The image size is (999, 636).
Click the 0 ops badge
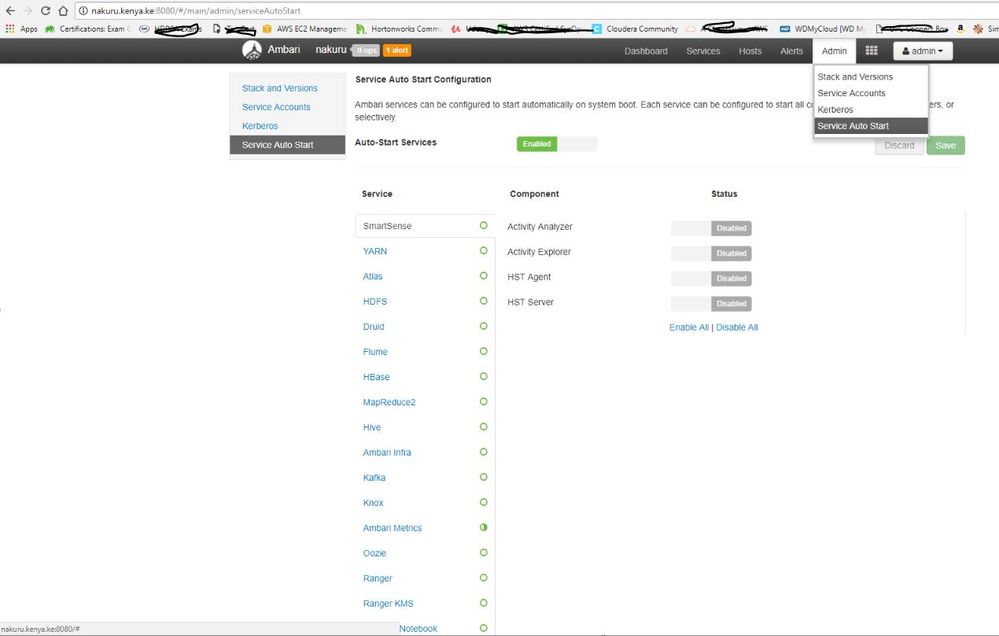coord(366,50)
